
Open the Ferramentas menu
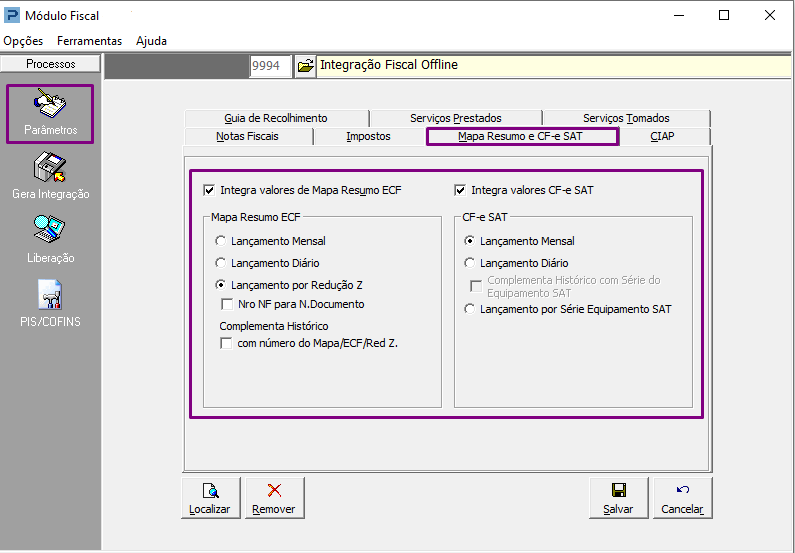pyautogui.click(x=90, y=41)
